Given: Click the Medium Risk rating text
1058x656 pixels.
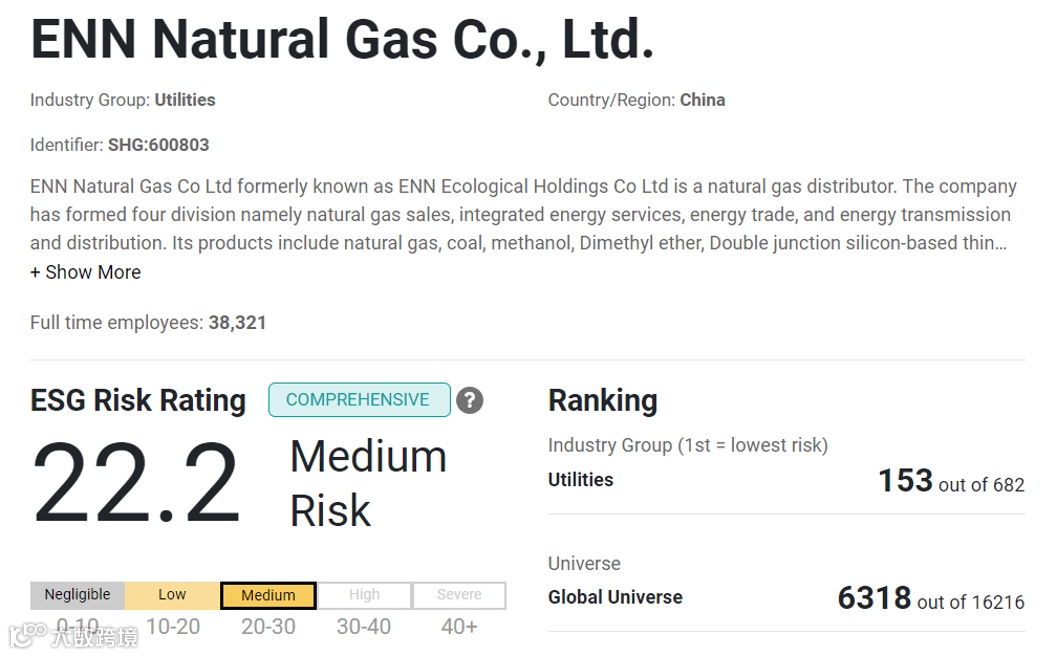Looking at the screenshot, I should point(368,483).
